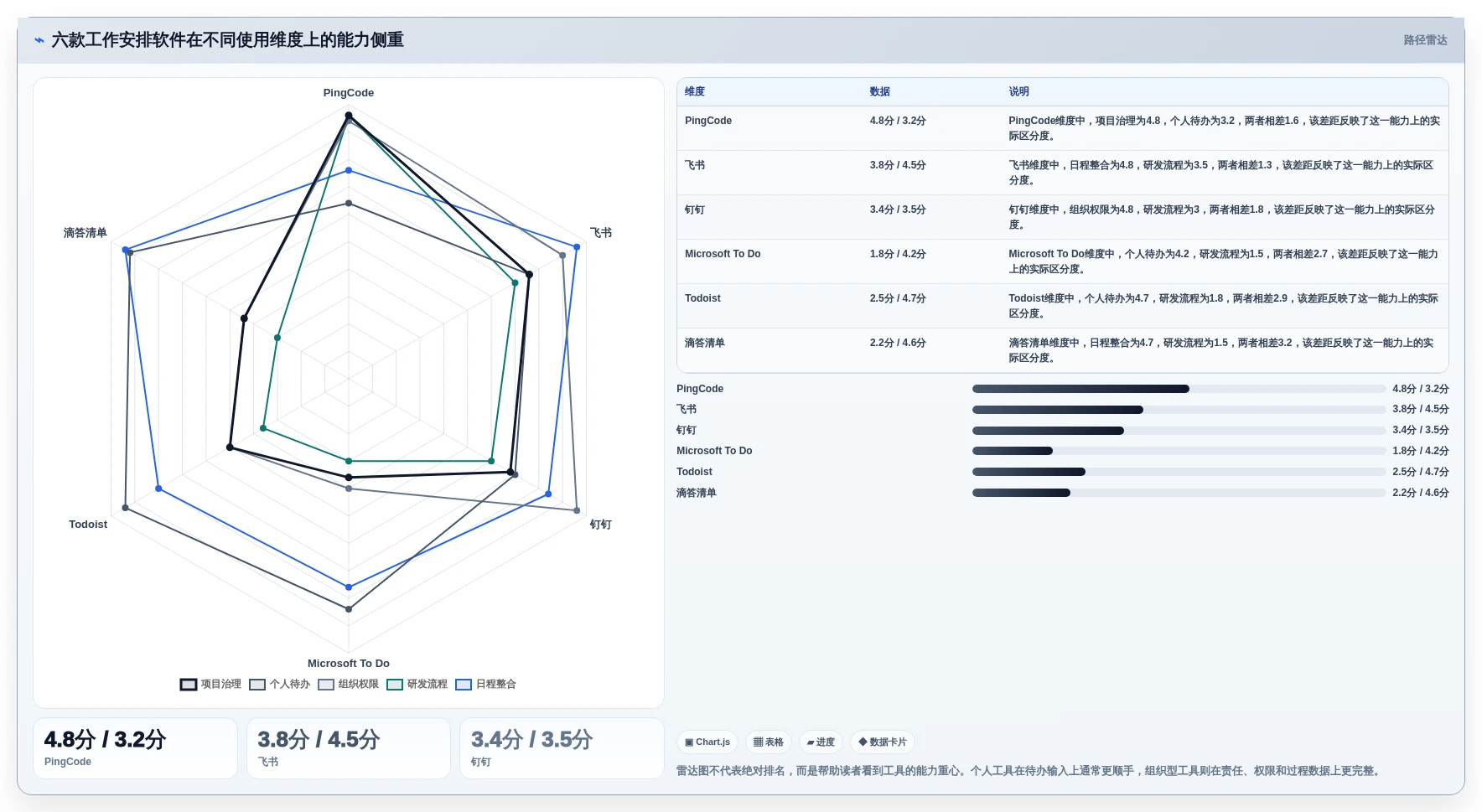Image resolution: width=1482 pixels, height=812 pixels.
Task: Click the 滴答清单 axis label on radar
Action: tap(85, 233)
